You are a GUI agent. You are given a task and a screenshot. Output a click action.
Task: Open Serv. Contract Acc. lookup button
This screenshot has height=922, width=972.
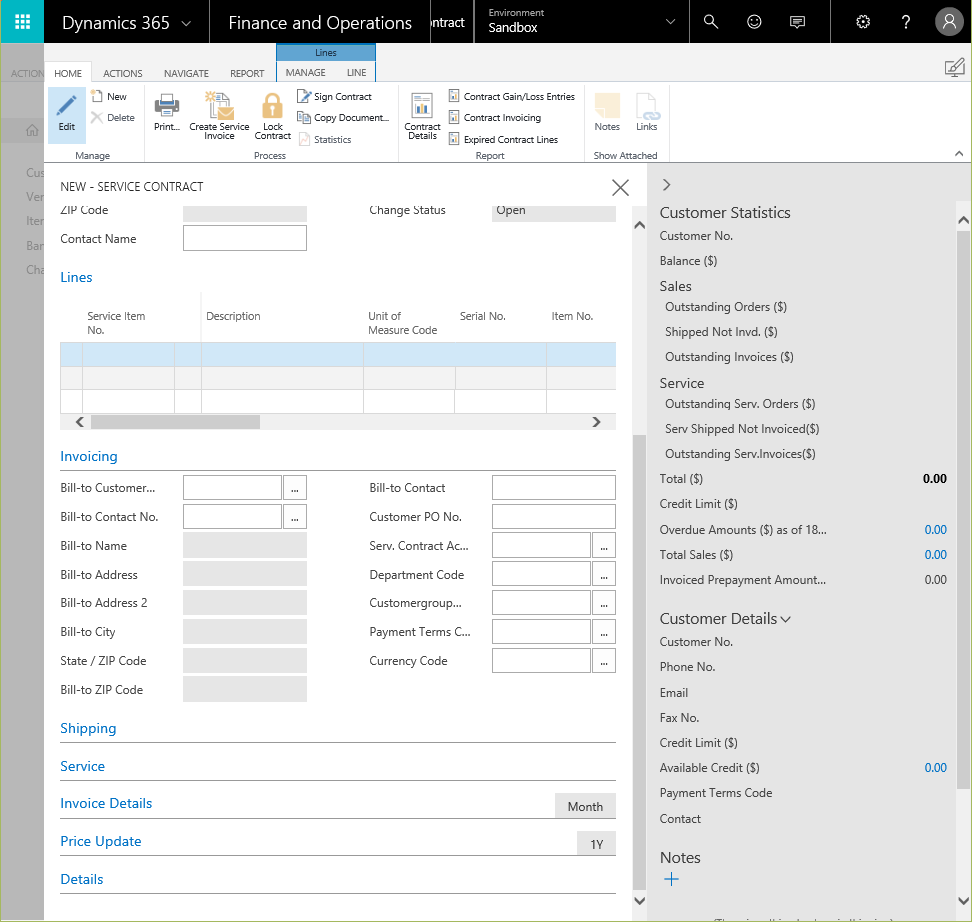(x=604, y=546)
